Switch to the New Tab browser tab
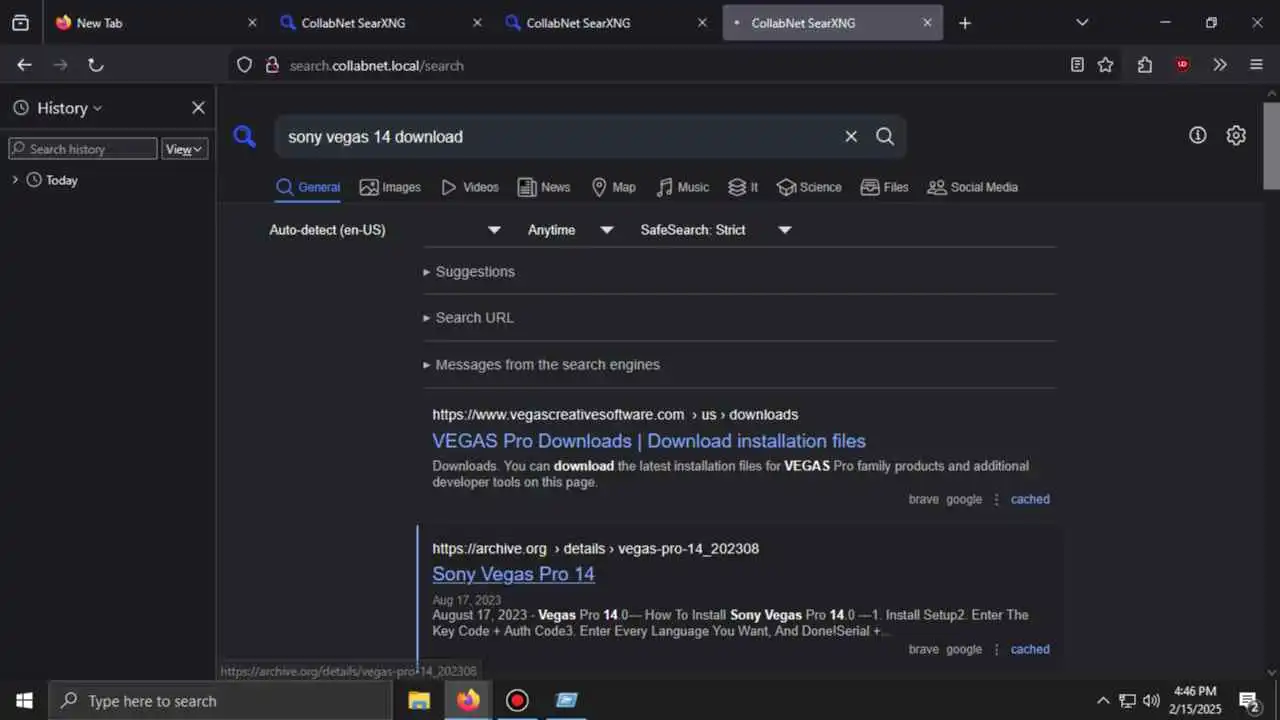 pos(155,22)
